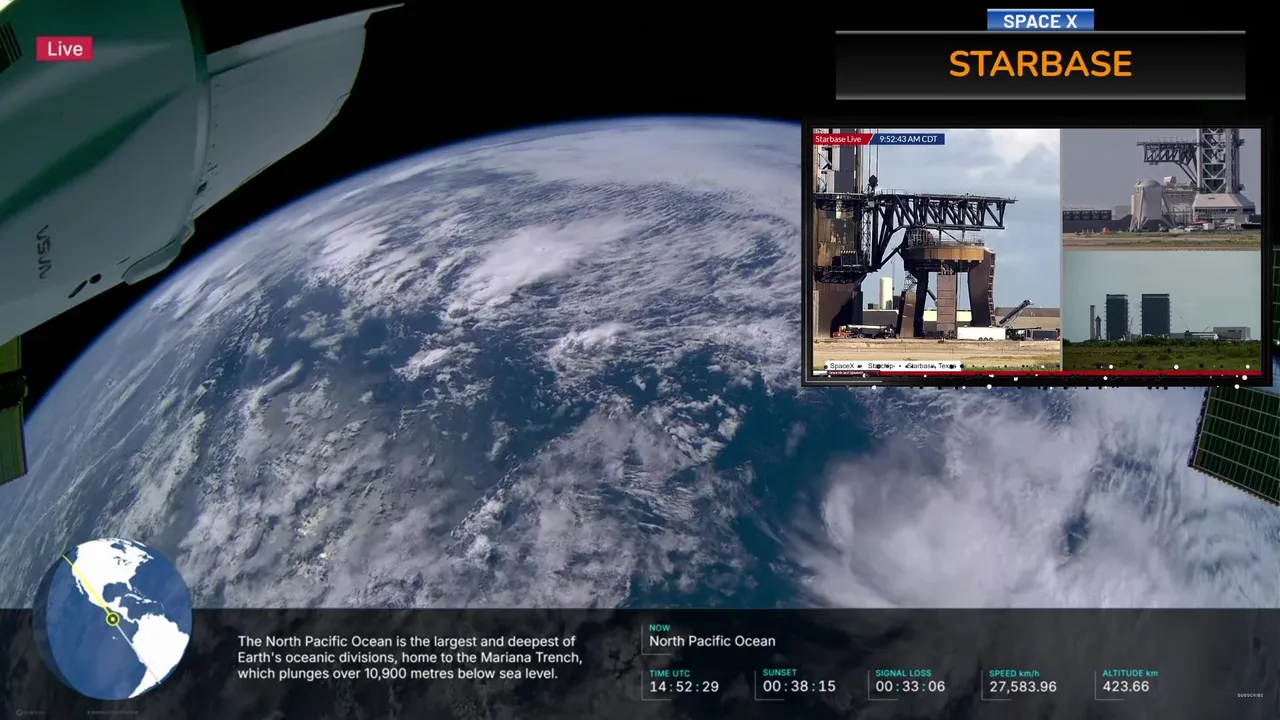Open the lower-right mega bay camera feed

[1161, 310]
